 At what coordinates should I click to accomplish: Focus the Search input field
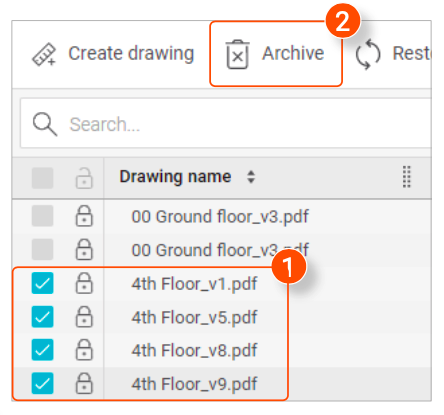click(x=226, y=123)
